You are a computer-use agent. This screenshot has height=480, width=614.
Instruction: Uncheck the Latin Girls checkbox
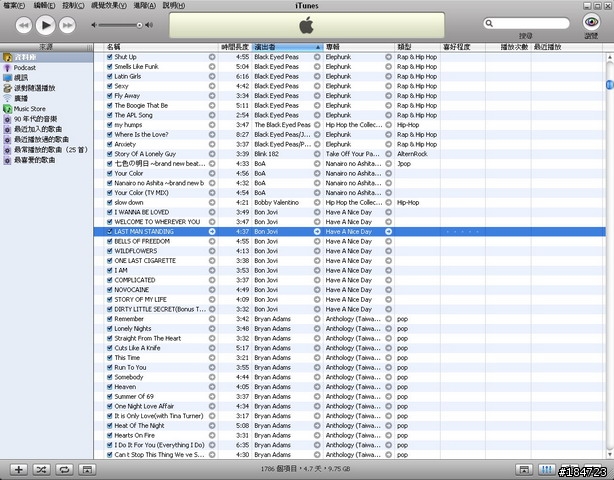110,76
